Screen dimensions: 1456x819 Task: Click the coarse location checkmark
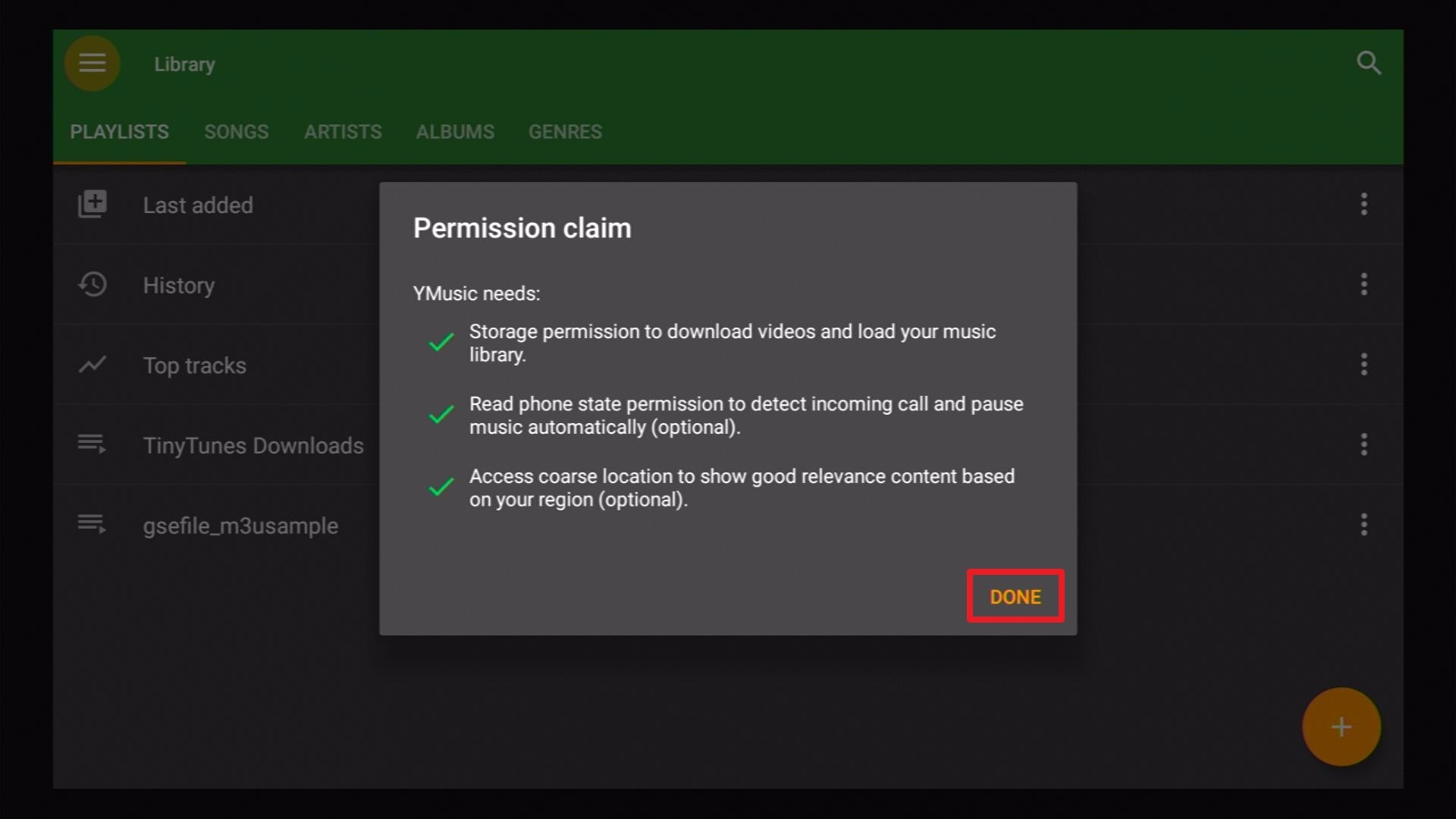click(x=441, y=487)
